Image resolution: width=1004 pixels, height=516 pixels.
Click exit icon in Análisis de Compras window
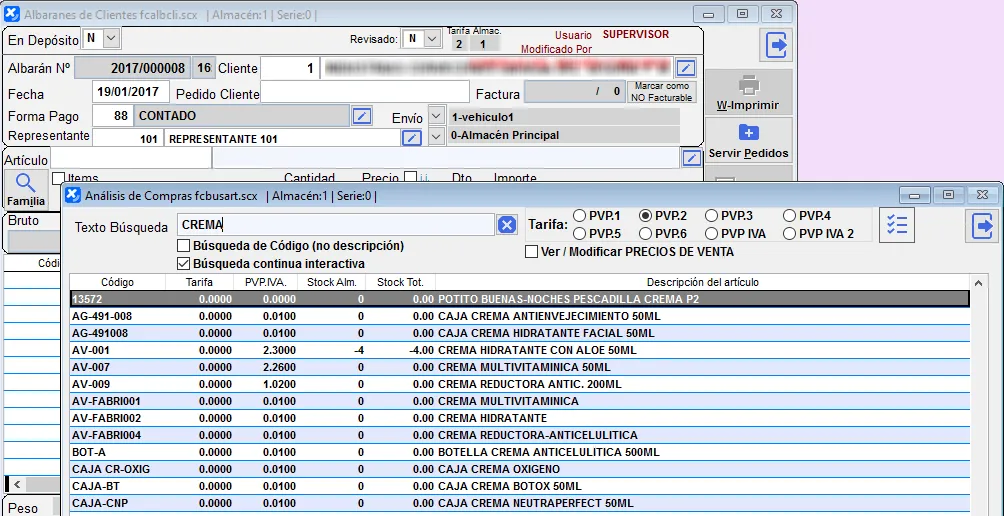tap(983, 226)
